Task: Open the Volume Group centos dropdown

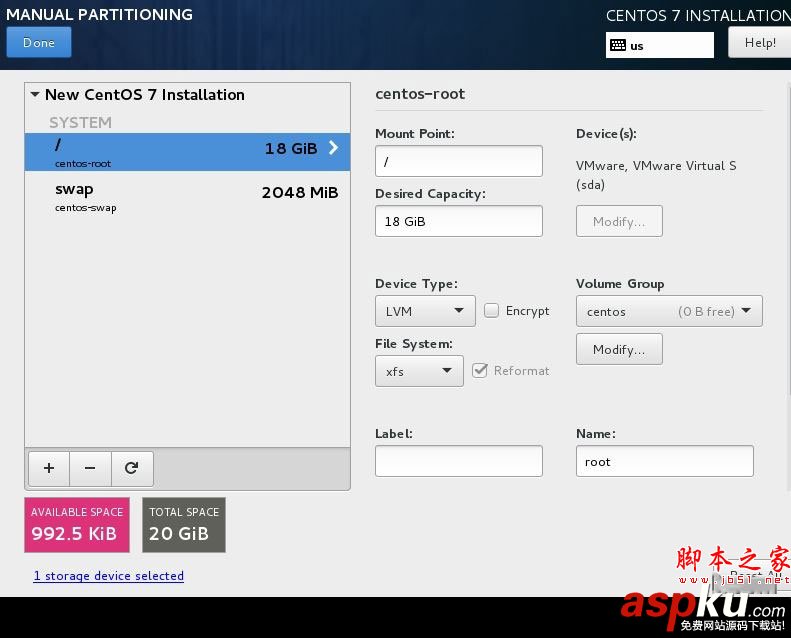Action: (x=669, y=311)
